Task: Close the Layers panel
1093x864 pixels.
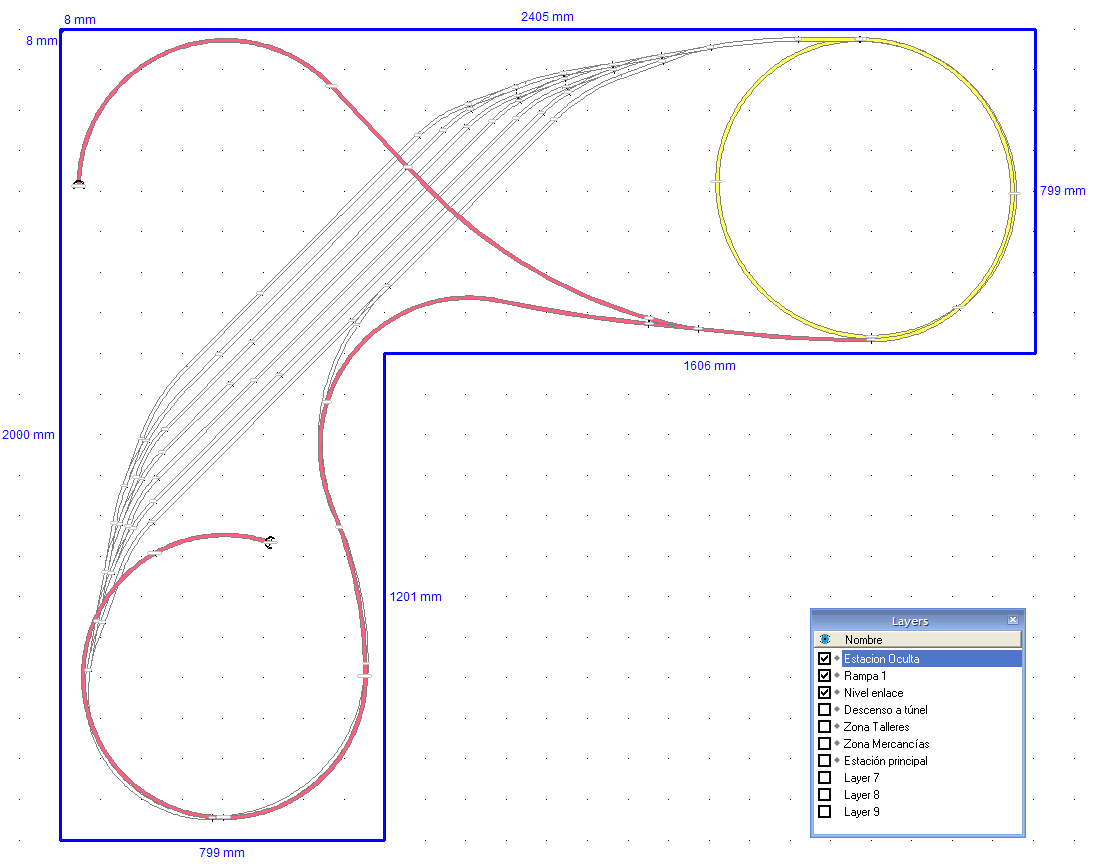Action: [1013, 620]
